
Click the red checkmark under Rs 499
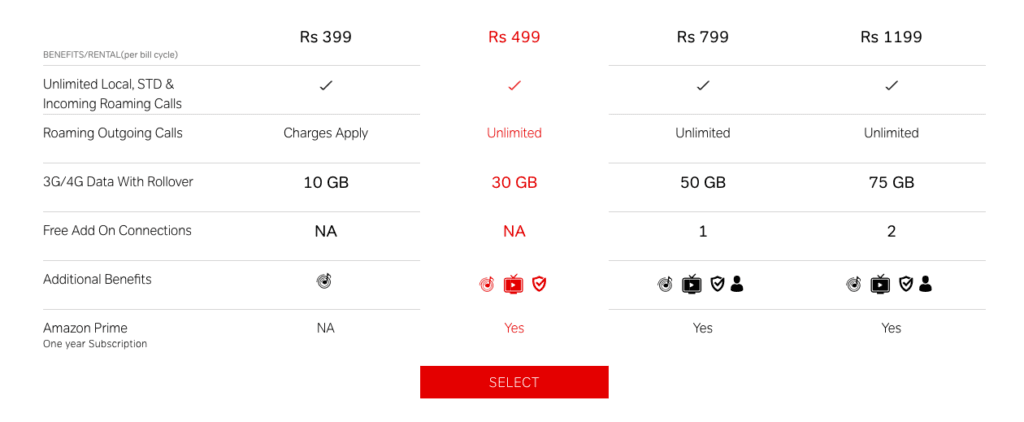(x=515, y=86)
